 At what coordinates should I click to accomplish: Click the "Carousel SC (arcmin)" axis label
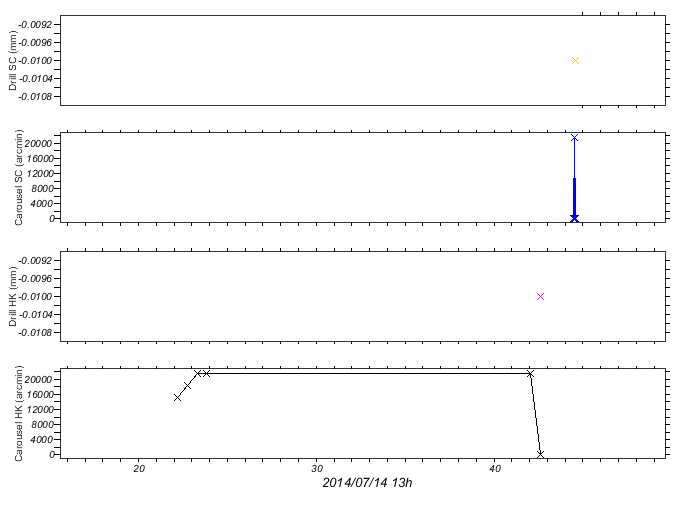pos(18,177)
